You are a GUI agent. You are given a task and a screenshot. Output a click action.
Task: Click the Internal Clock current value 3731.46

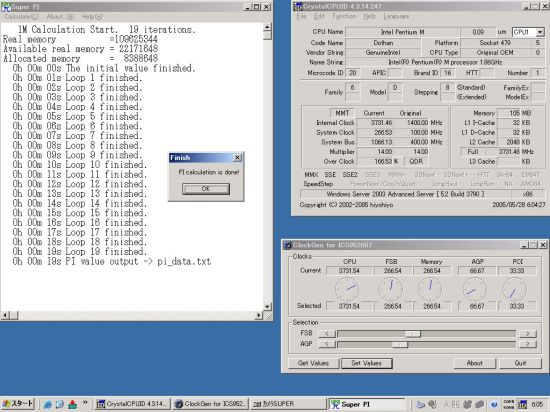click(x=375, y=123)
